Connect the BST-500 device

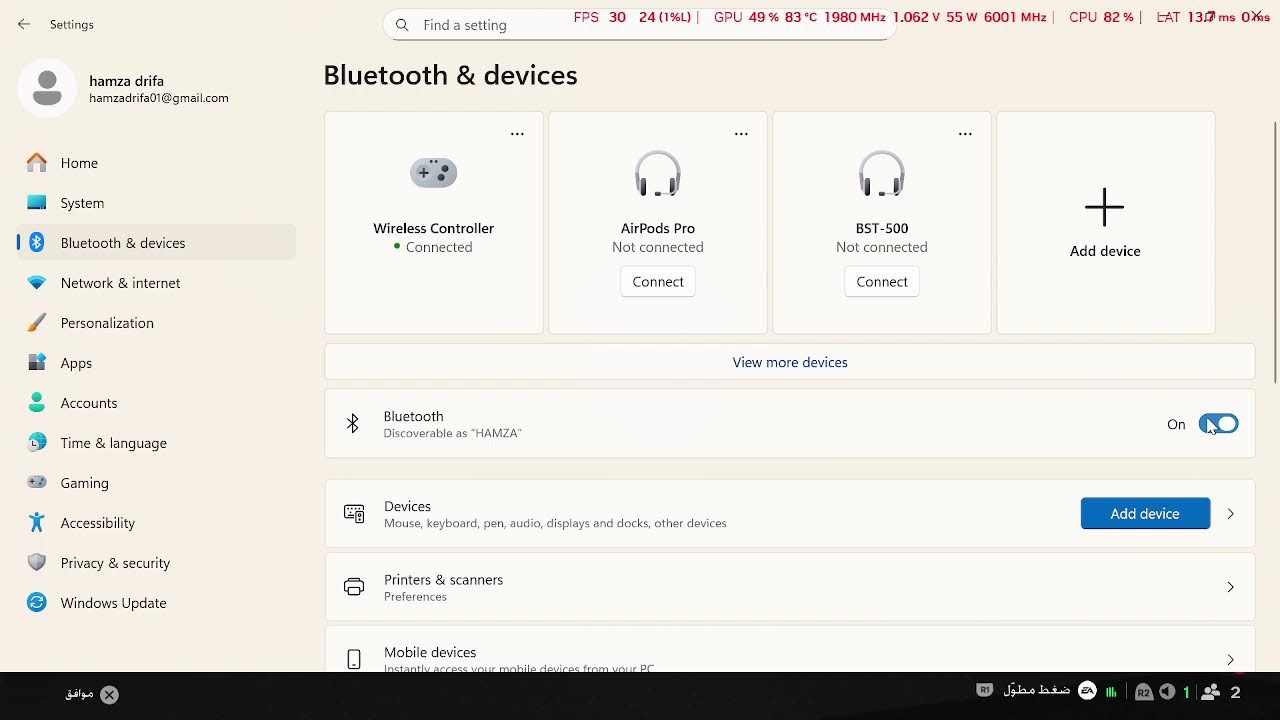click(x=882, y=282)
